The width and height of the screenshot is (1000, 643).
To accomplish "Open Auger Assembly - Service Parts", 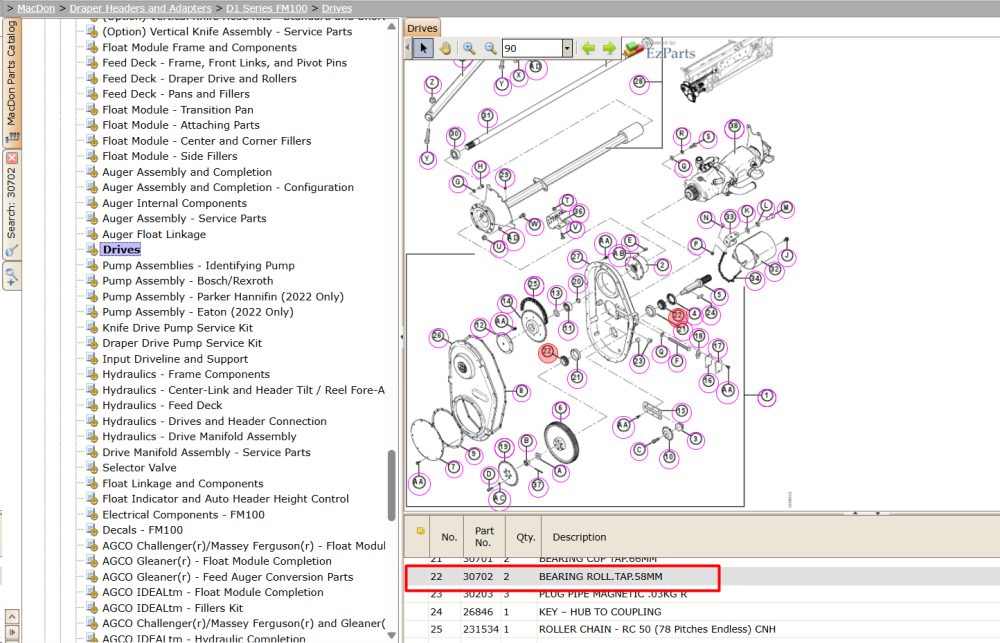I will click(184, 219).
